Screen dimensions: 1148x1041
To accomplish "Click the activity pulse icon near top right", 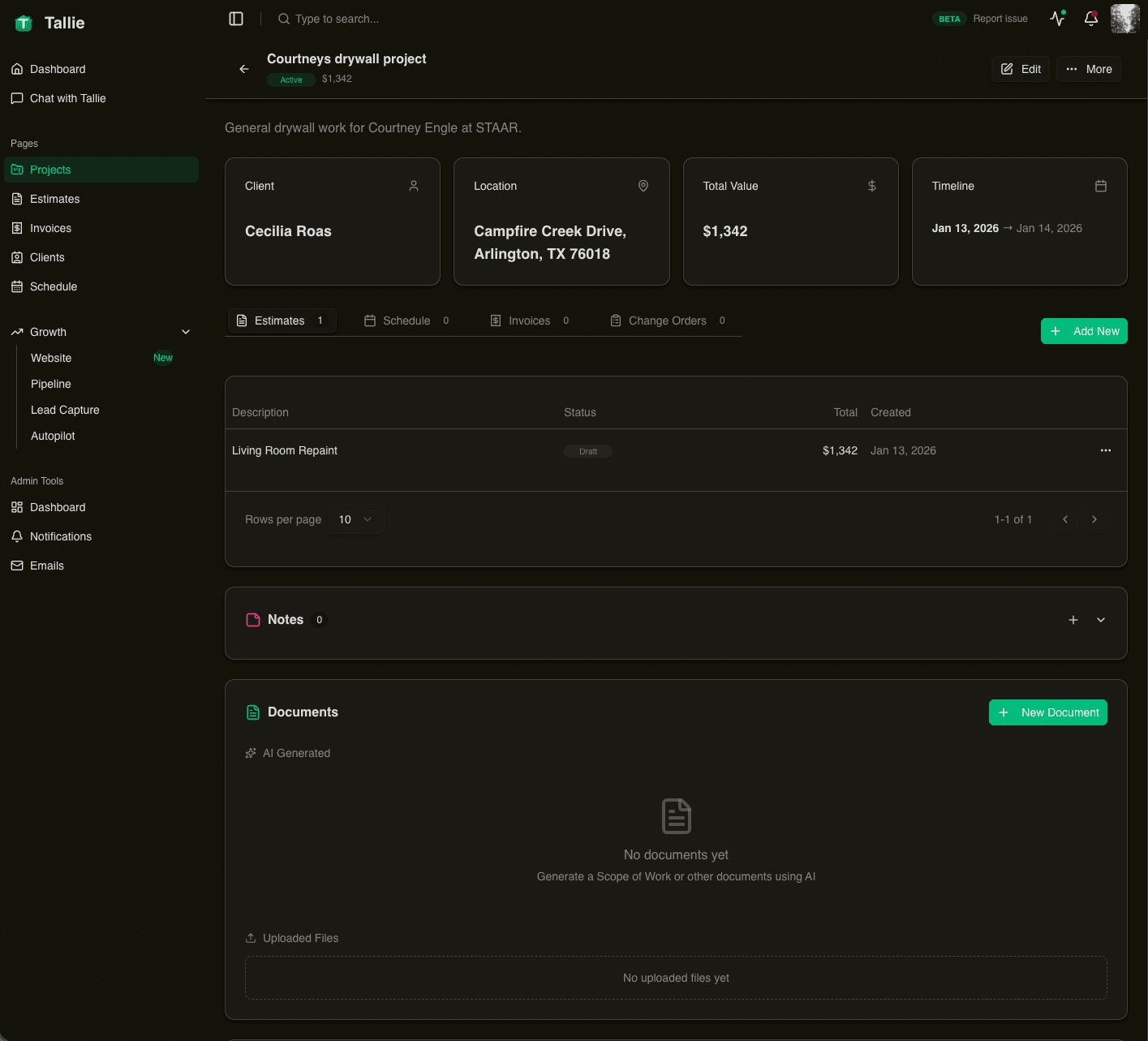I will (x=1056, y=19).
